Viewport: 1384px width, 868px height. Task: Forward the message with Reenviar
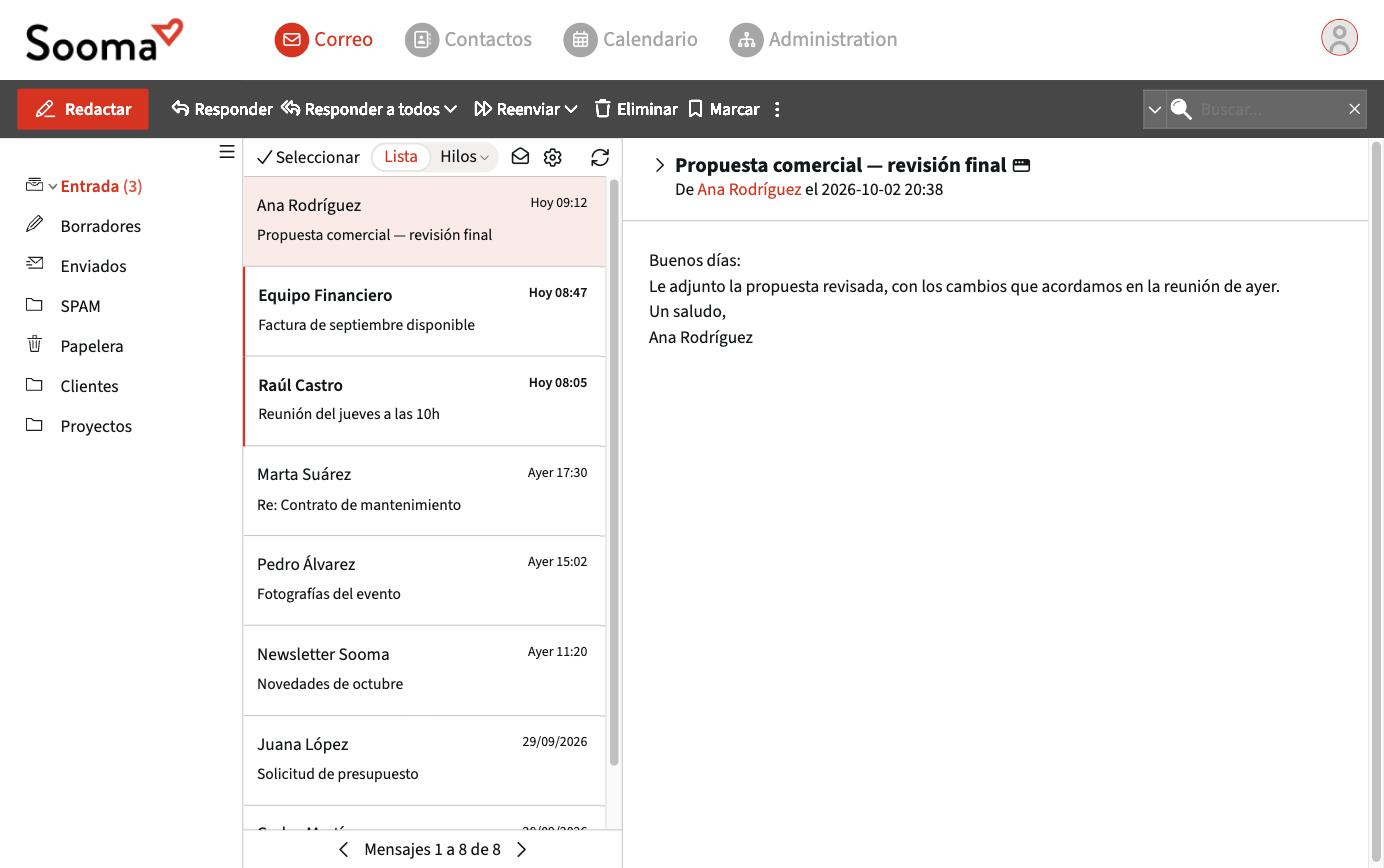tap(517, 109)
